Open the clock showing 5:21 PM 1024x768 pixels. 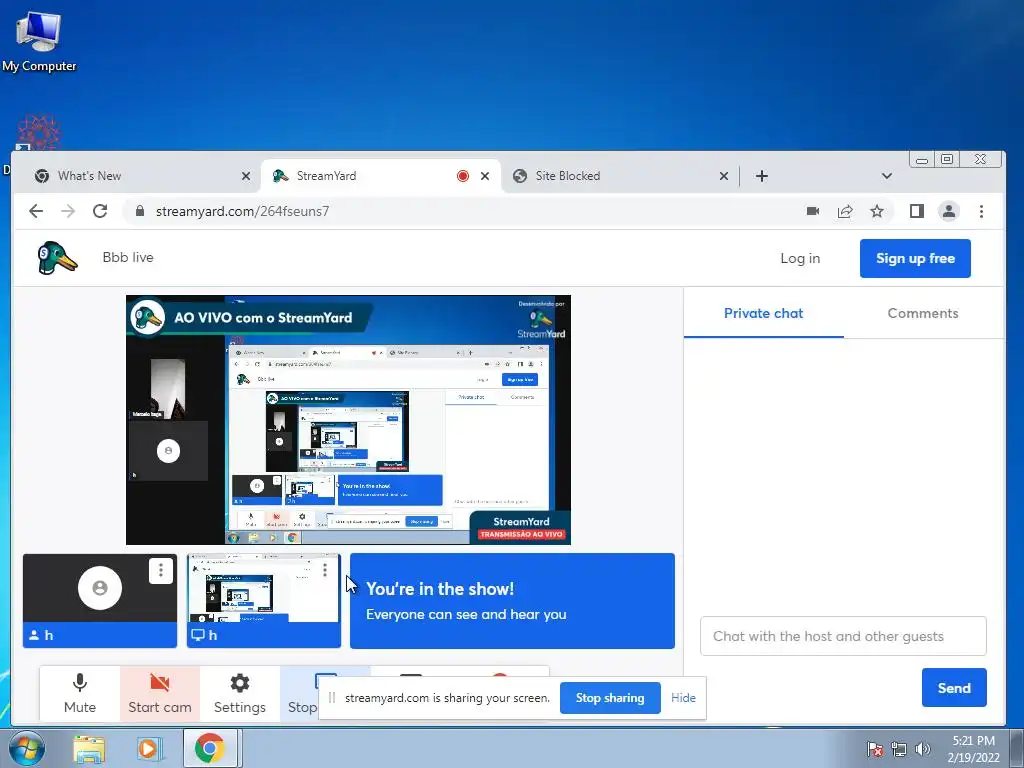973,749
